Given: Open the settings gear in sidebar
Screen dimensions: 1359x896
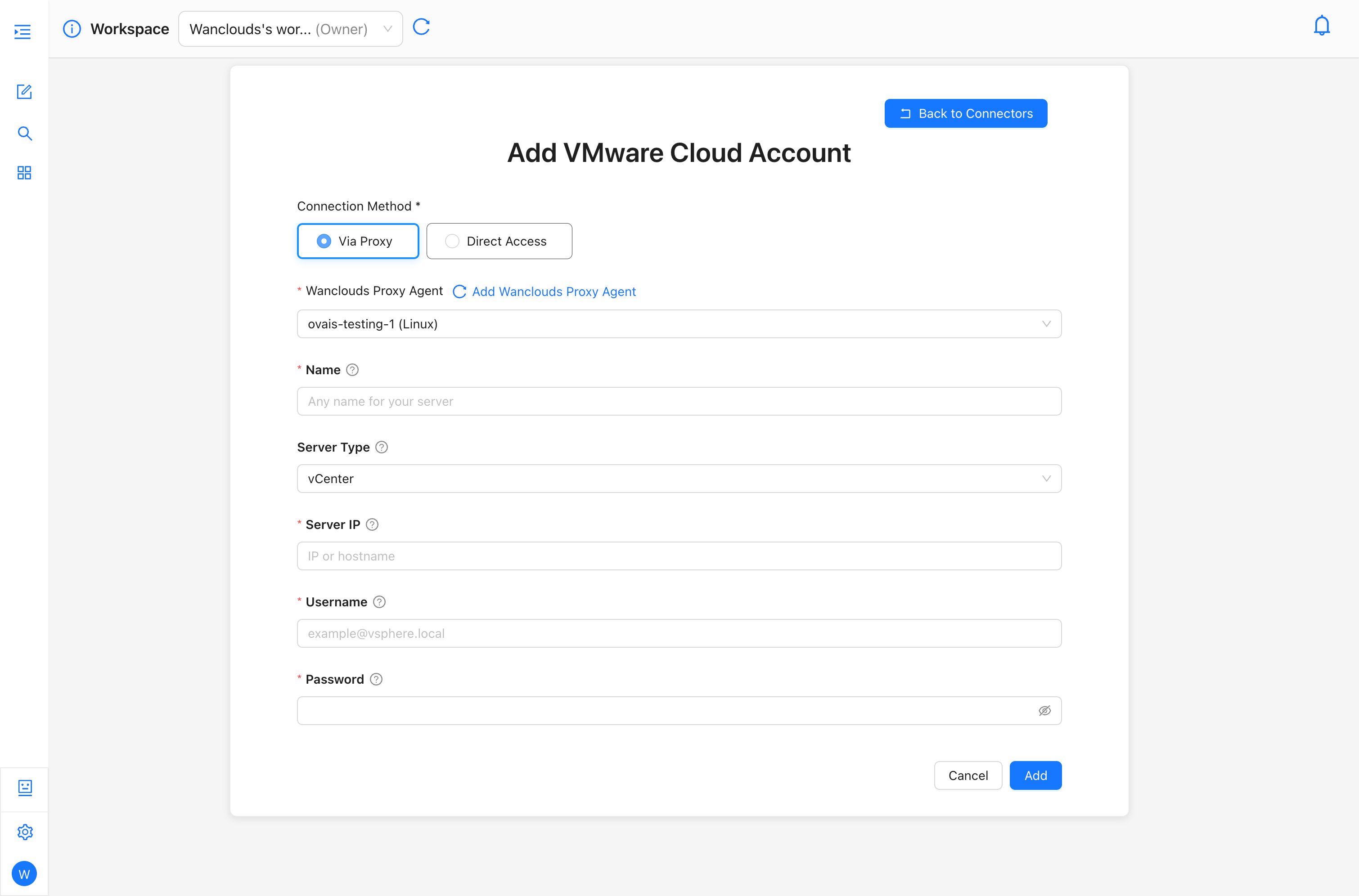Looking at the screenshot, I should click(25, 832).
